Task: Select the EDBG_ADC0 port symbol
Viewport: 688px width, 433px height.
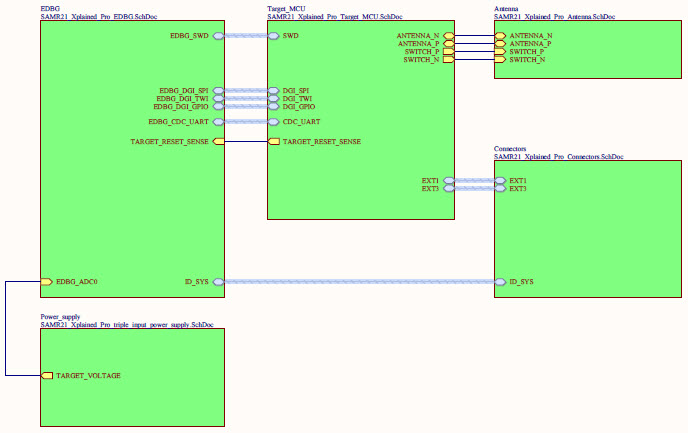Action: point(46,282)
